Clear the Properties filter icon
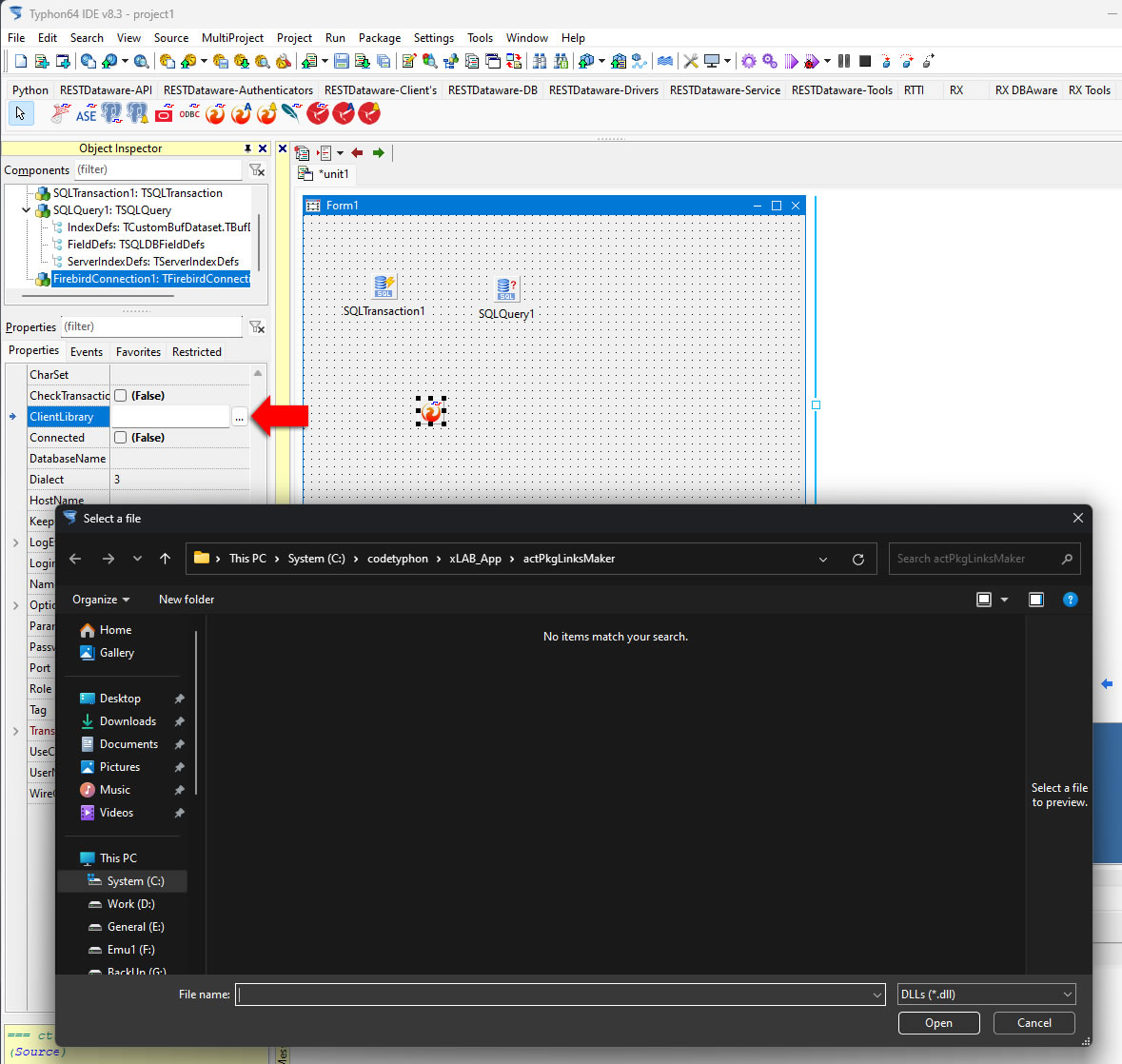 click(257, 327)
